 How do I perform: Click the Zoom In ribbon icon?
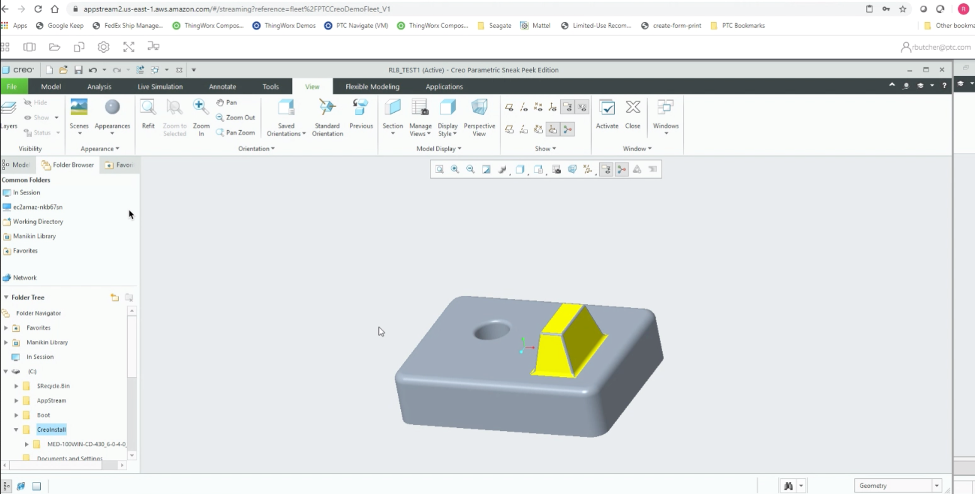[201, 107]
